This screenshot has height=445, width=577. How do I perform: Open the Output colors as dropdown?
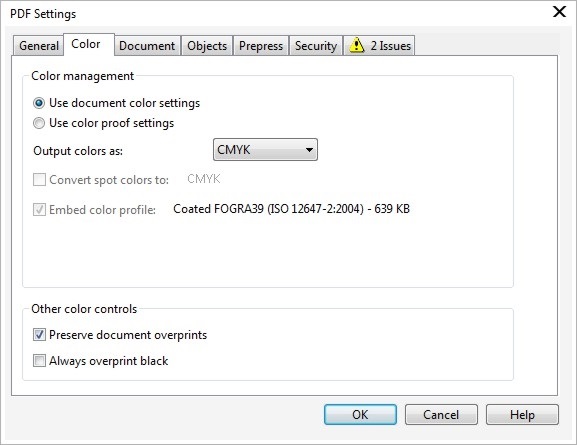pos(265,149)
